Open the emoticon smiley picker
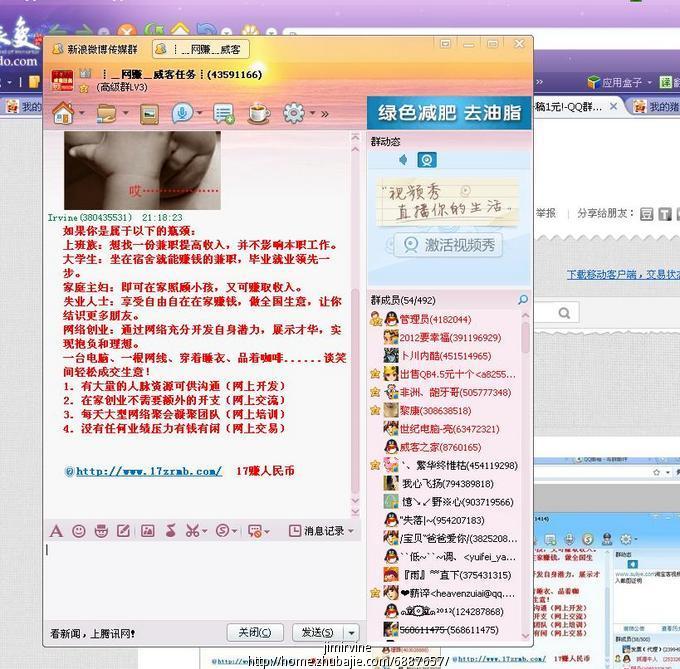680x669 pixels. coord(78,531)
